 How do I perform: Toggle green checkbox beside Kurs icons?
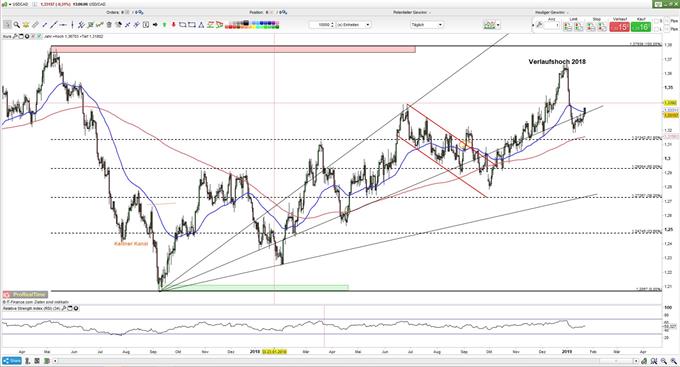[x=39, y=36]
